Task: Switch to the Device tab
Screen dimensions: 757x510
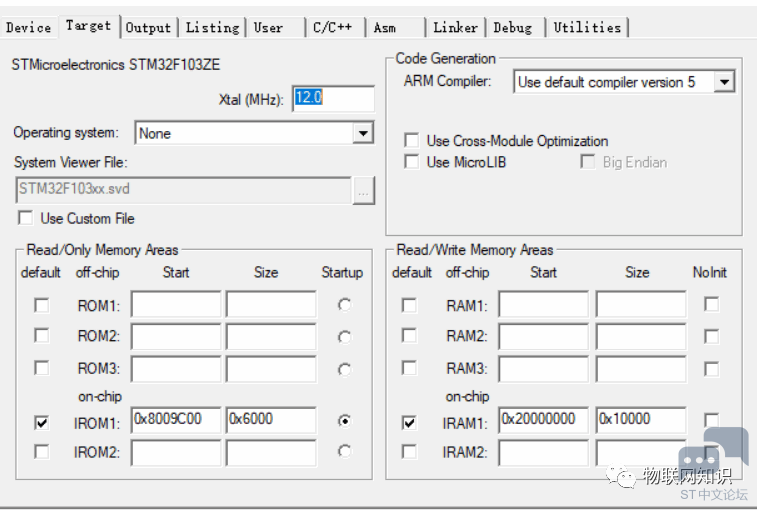Action: [x=29, y=28]
